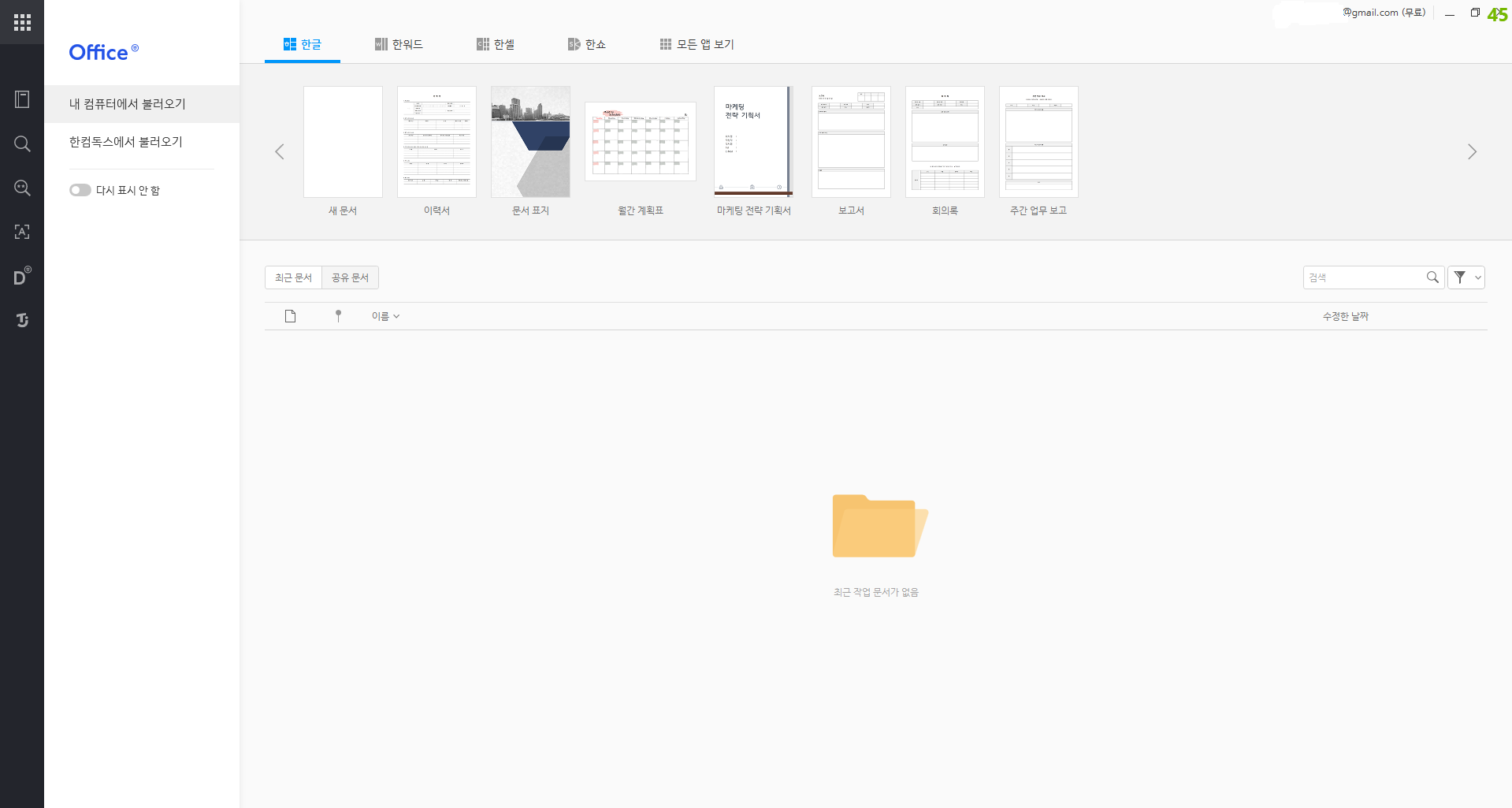Expand the filter dropdown arrow
This screenshot has height=808, width=1512.
tap(1478, 277)
